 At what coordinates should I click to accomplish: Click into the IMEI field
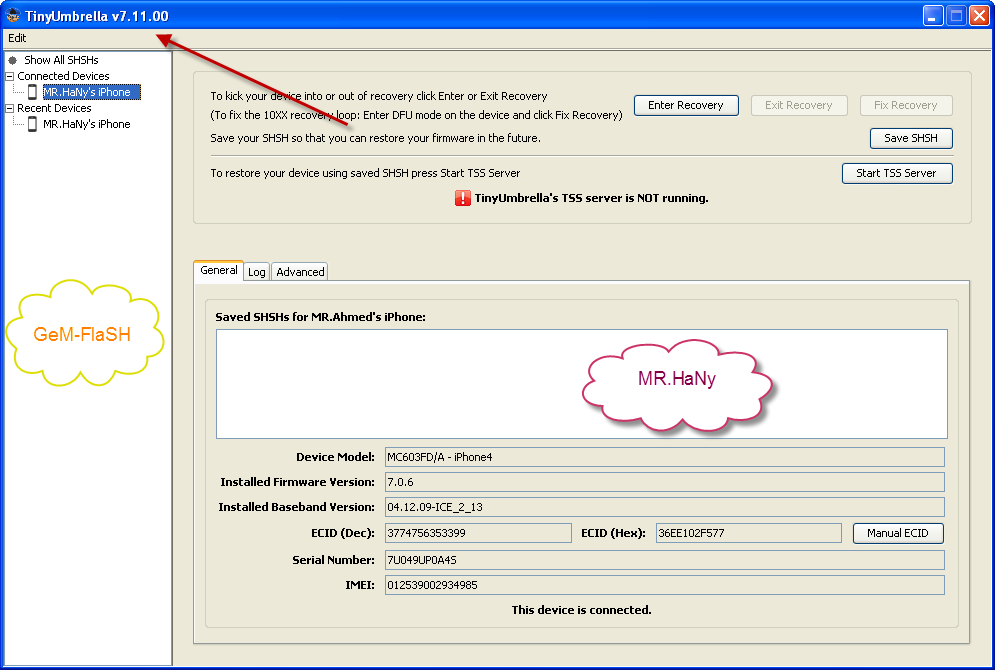pos(664,584)
